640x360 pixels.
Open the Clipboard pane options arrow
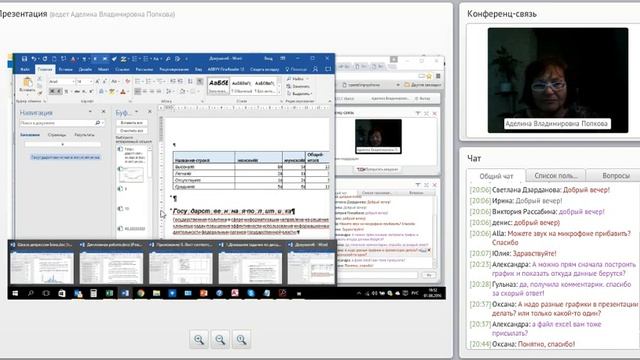click(136, 111)
